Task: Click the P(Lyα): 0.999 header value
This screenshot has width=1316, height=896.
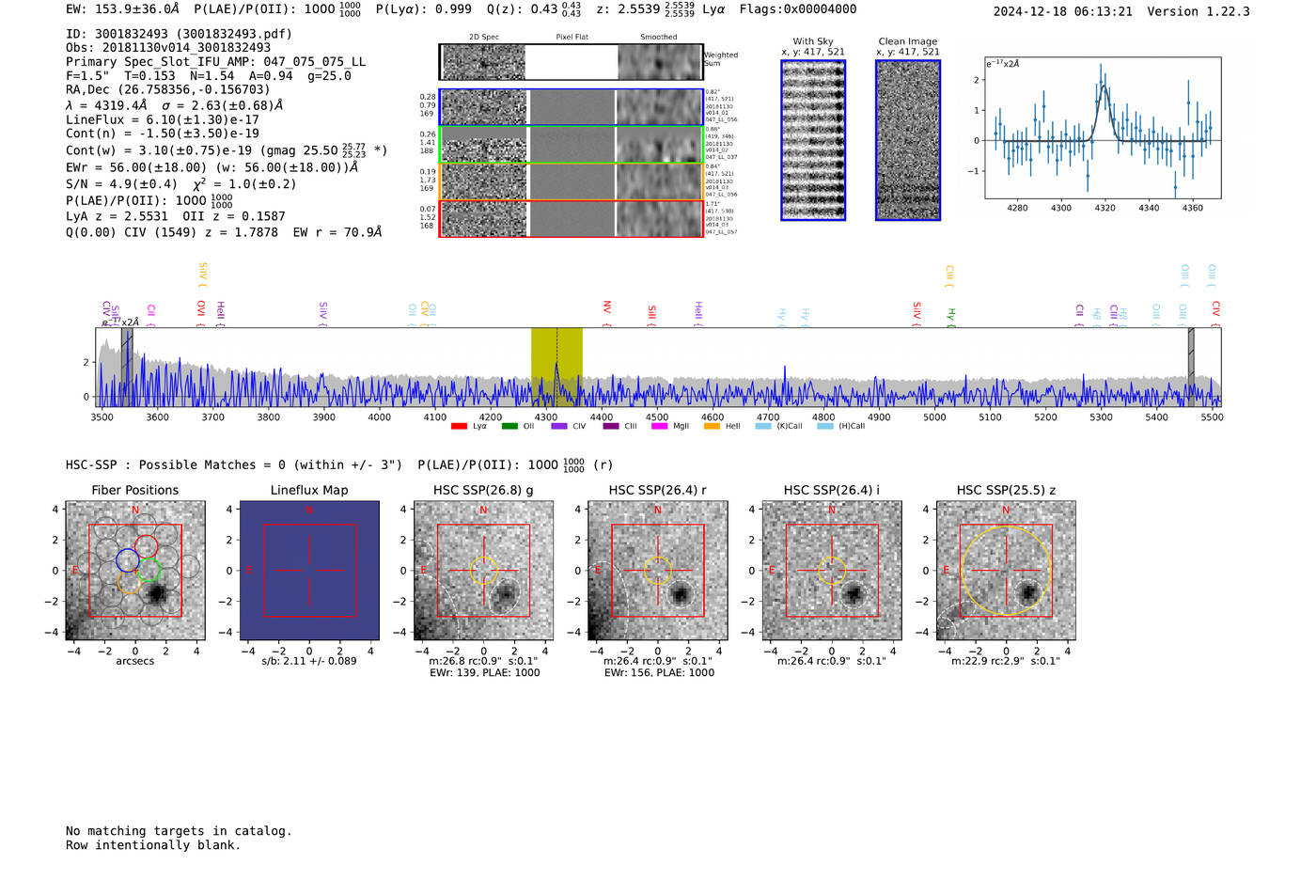Action: [424, 8]
